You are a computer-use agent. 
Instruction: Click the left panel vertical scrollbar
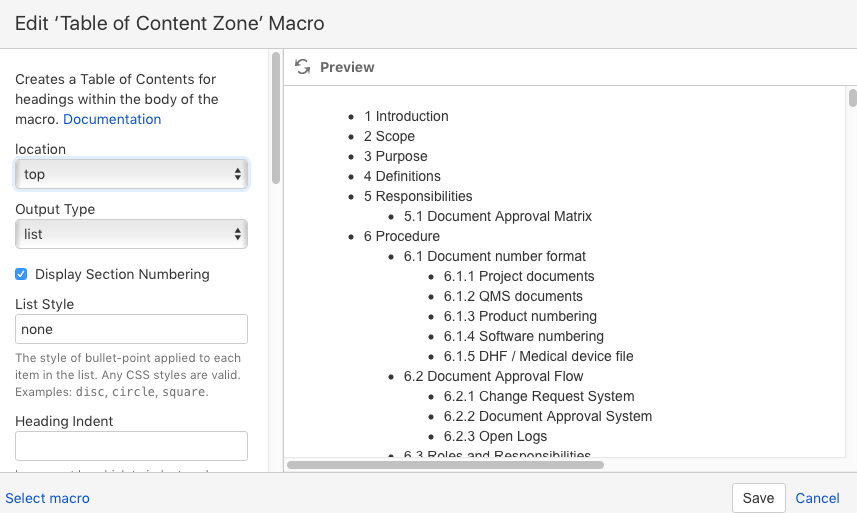tap(276, 118)
